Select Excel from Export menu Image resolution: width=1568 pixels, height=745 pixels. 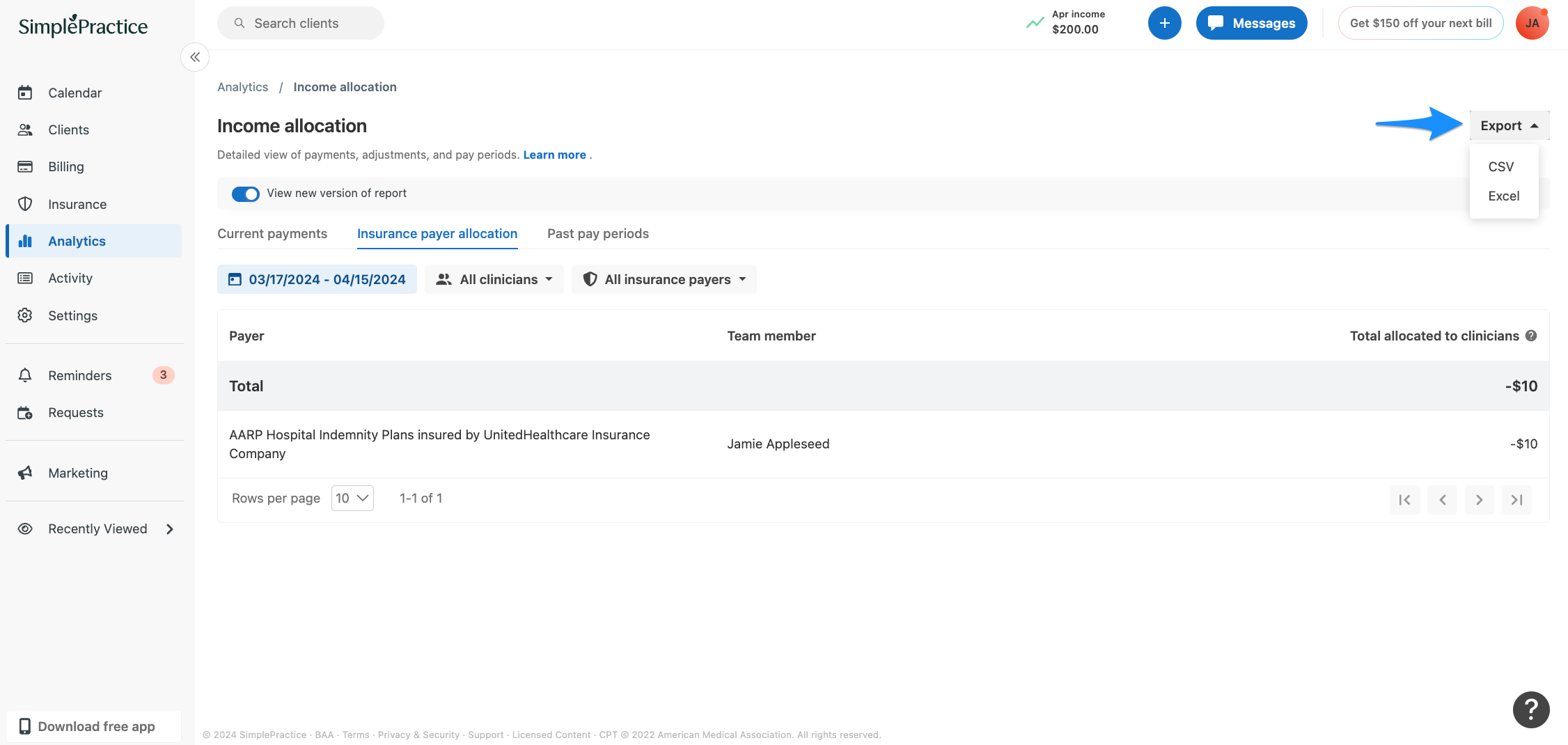click(1504, 196)
